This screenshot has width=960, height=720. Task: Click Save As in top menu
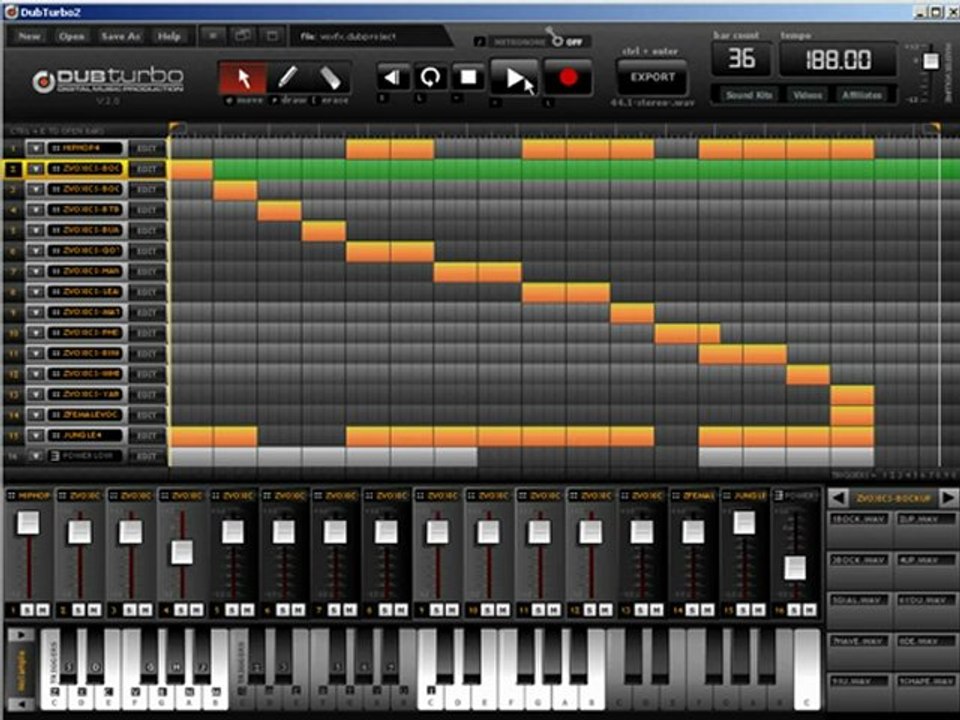coord(121,36)
